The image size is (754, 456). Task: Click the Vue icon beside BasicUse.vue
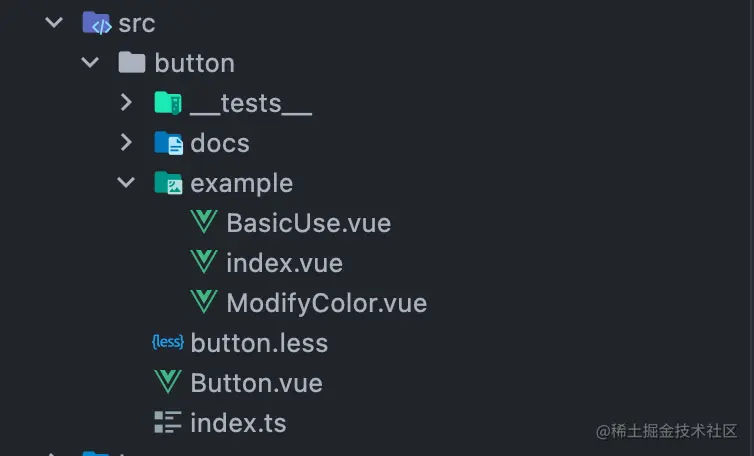[x=204, y=222]
